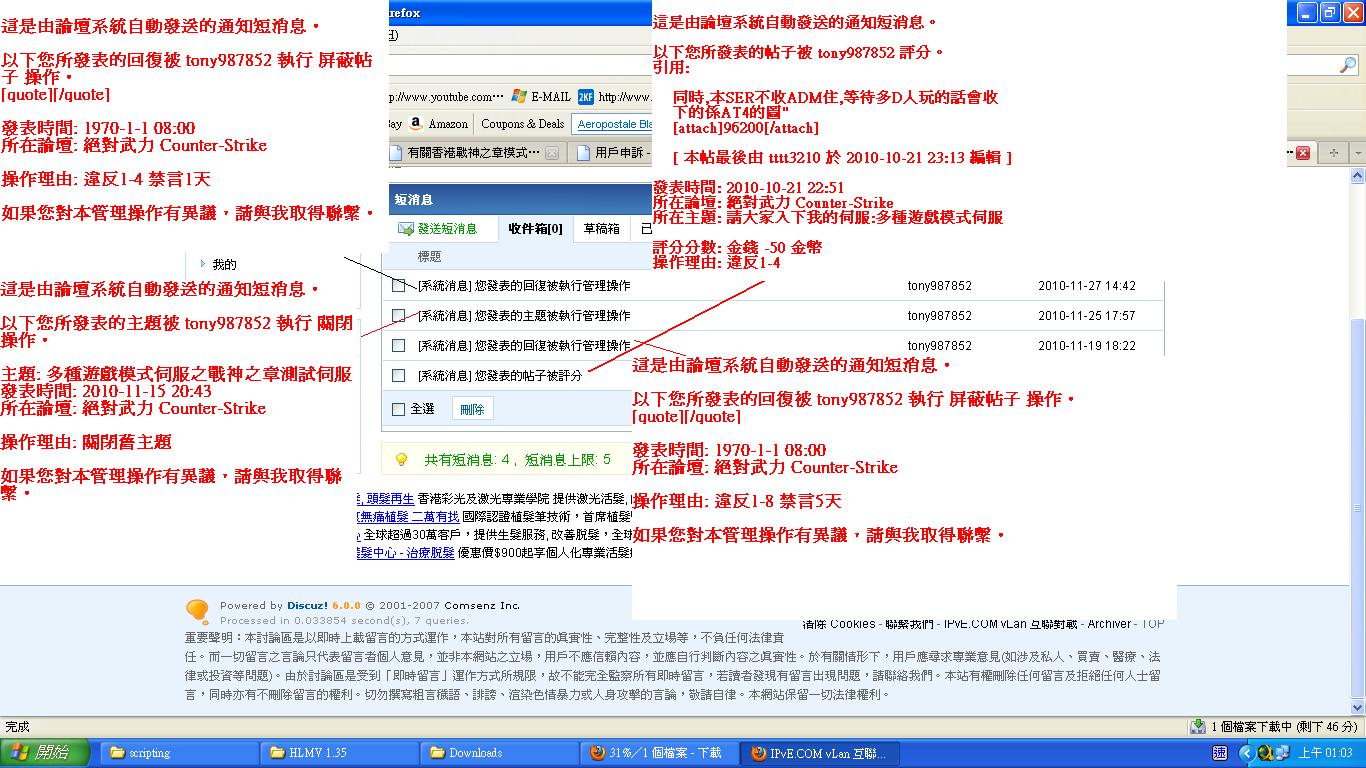Click sender tony987852 in 2010-11-27 14:42 row
The height and width of the screenshot is (768, 1366).
(x=940, y=286)
